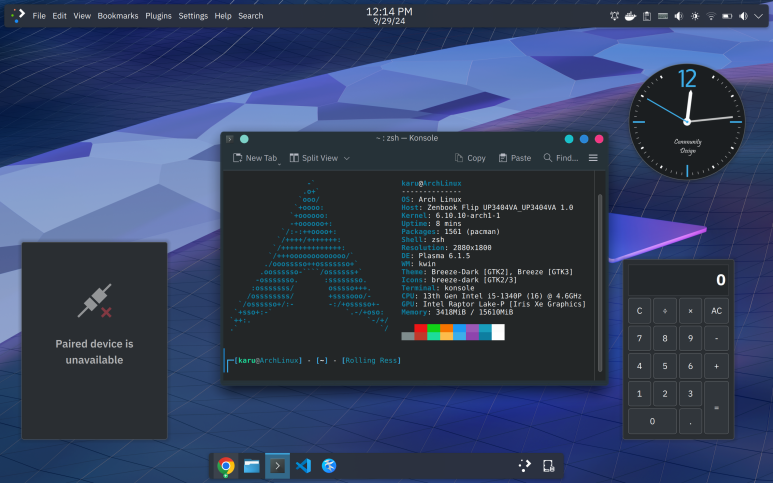Open the file manager folder in dock

[251, 466]
